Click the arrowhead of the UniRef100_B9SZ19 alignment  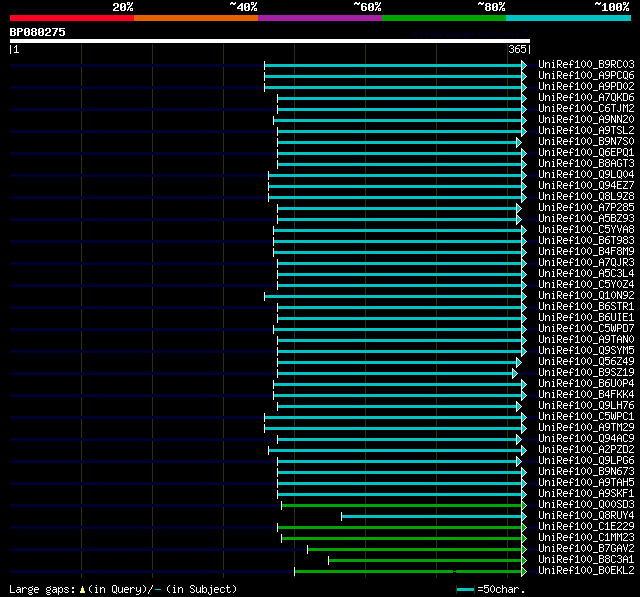(515, 373)
